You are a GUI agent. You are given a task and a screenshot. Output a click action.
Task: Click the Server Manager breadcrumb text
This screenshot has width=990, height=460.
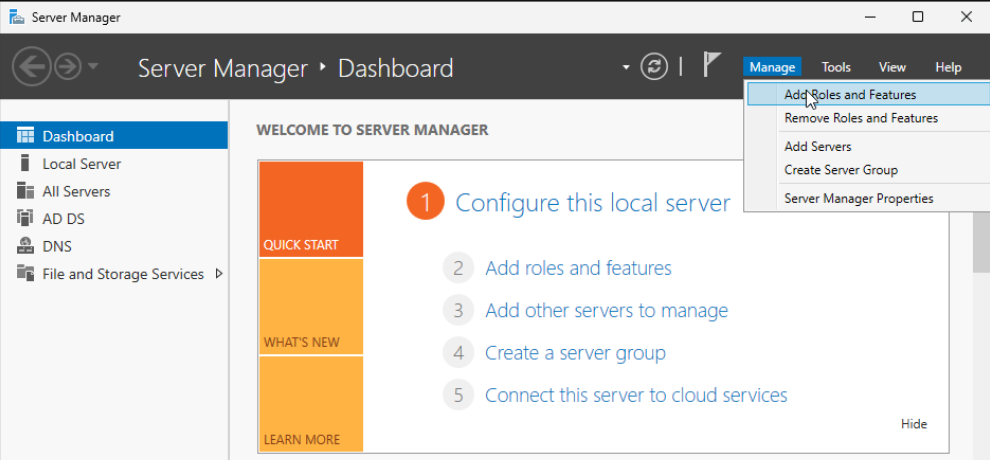coord(223,68)
